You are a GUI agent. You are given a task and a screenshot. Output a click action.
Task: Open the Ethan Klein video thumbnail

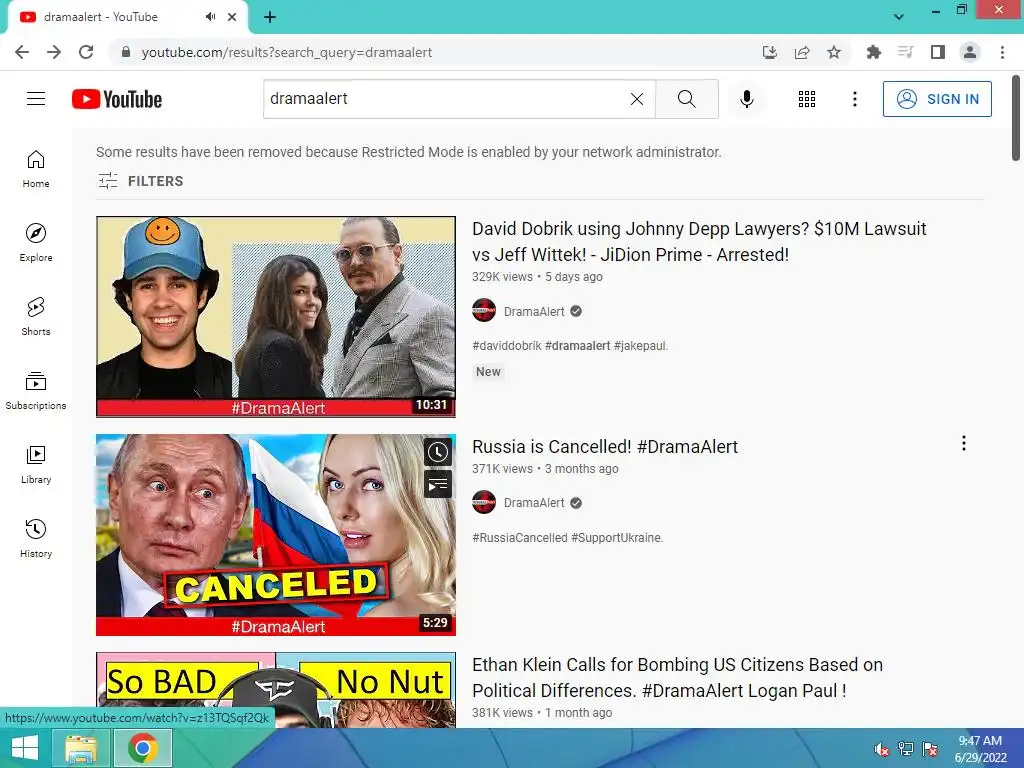pos(276,690)
